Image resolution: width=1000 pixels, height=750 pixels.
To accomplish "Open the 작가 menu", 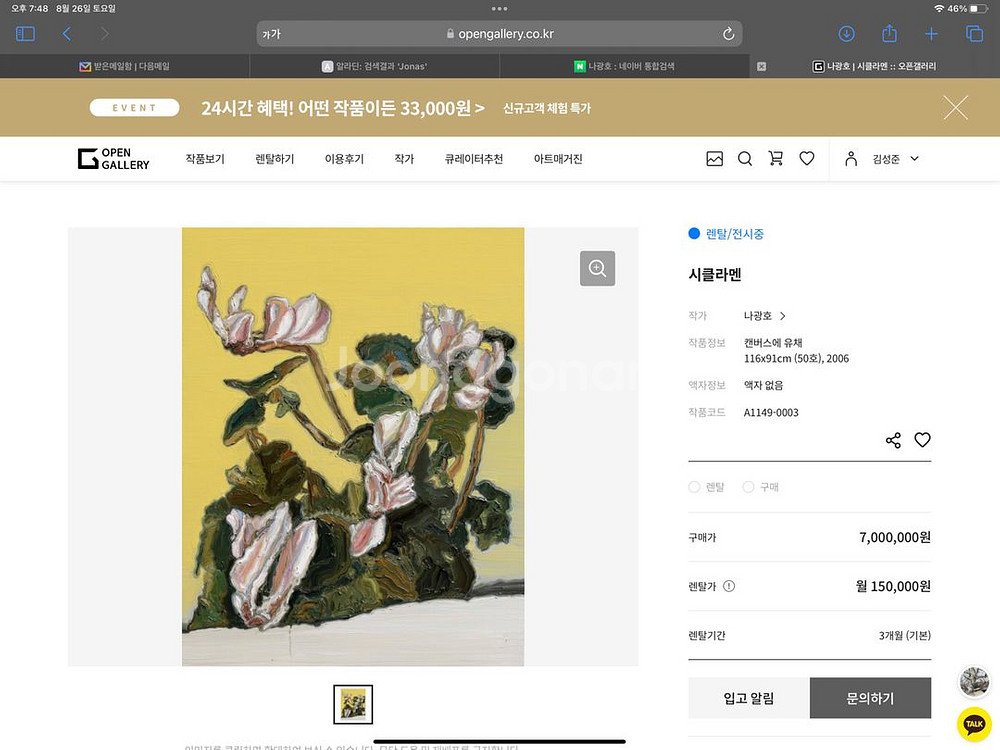I will 404,159.
